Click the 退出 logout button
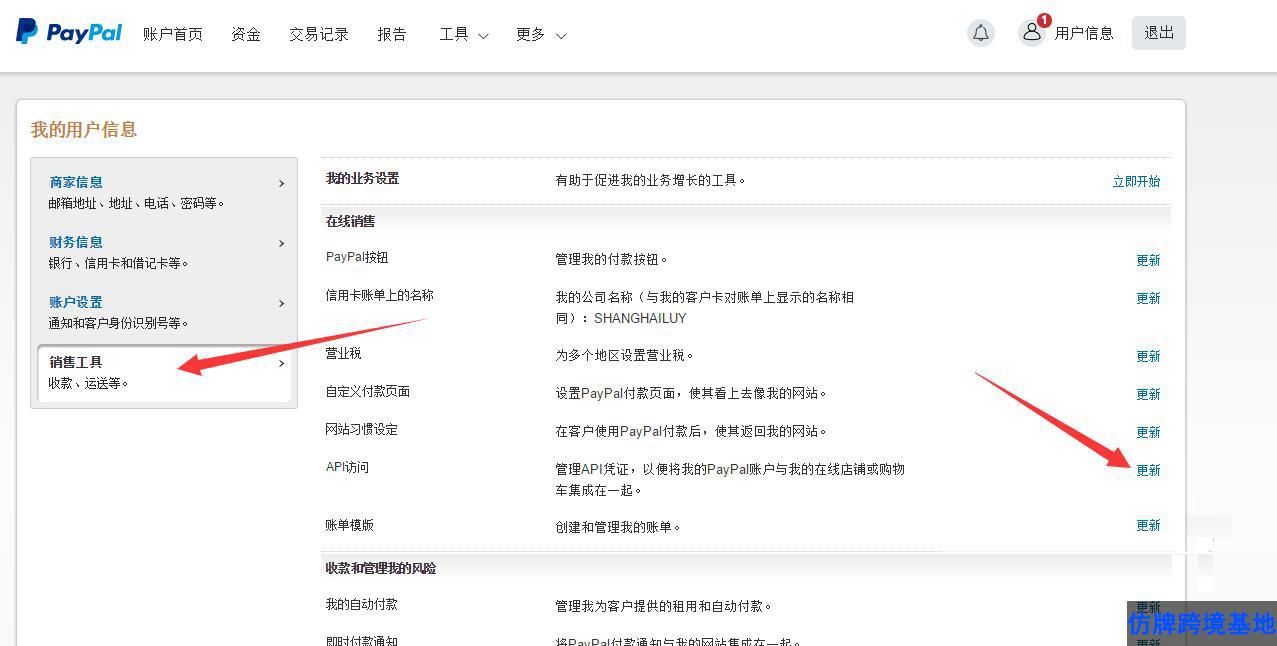 click(x=1158, y=33)
